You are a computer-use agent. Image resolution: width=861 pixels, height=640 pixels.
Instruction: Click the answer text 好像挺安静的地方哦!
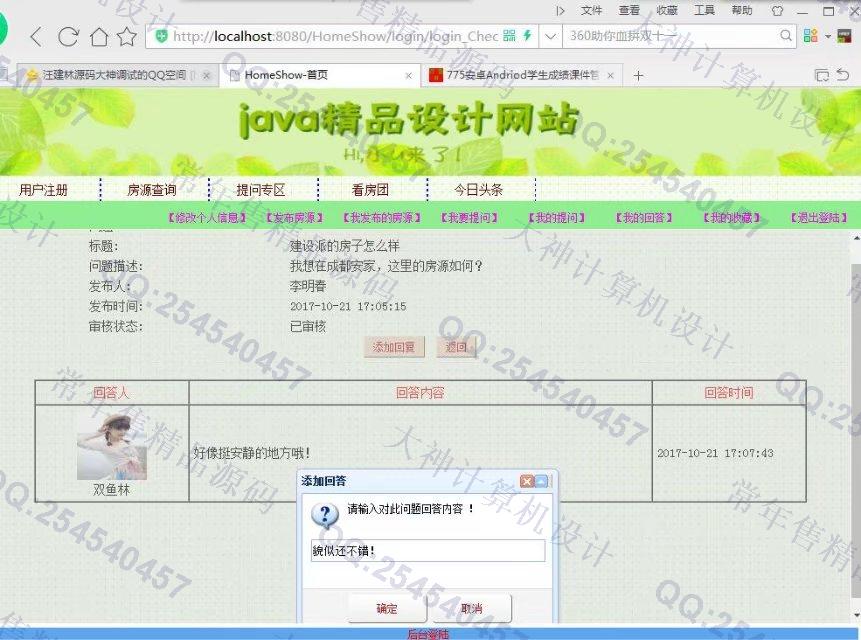point(252,453)
